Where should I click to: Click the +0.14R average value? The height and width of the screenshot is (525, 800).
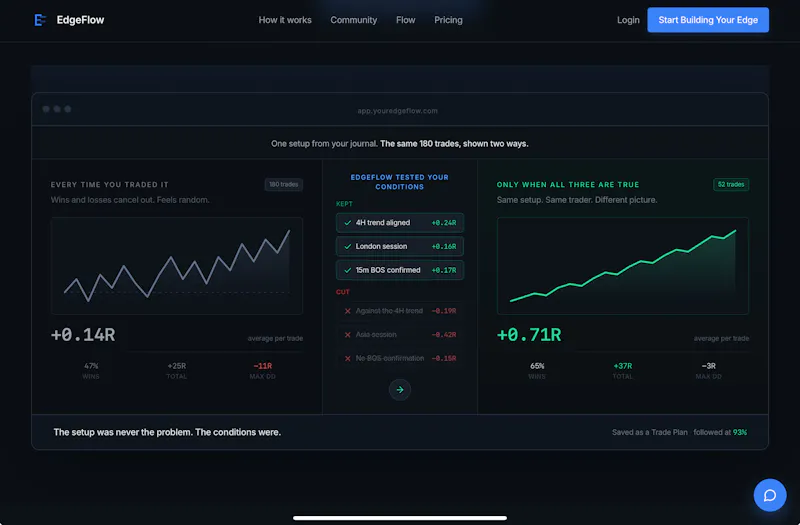point(83,335)
